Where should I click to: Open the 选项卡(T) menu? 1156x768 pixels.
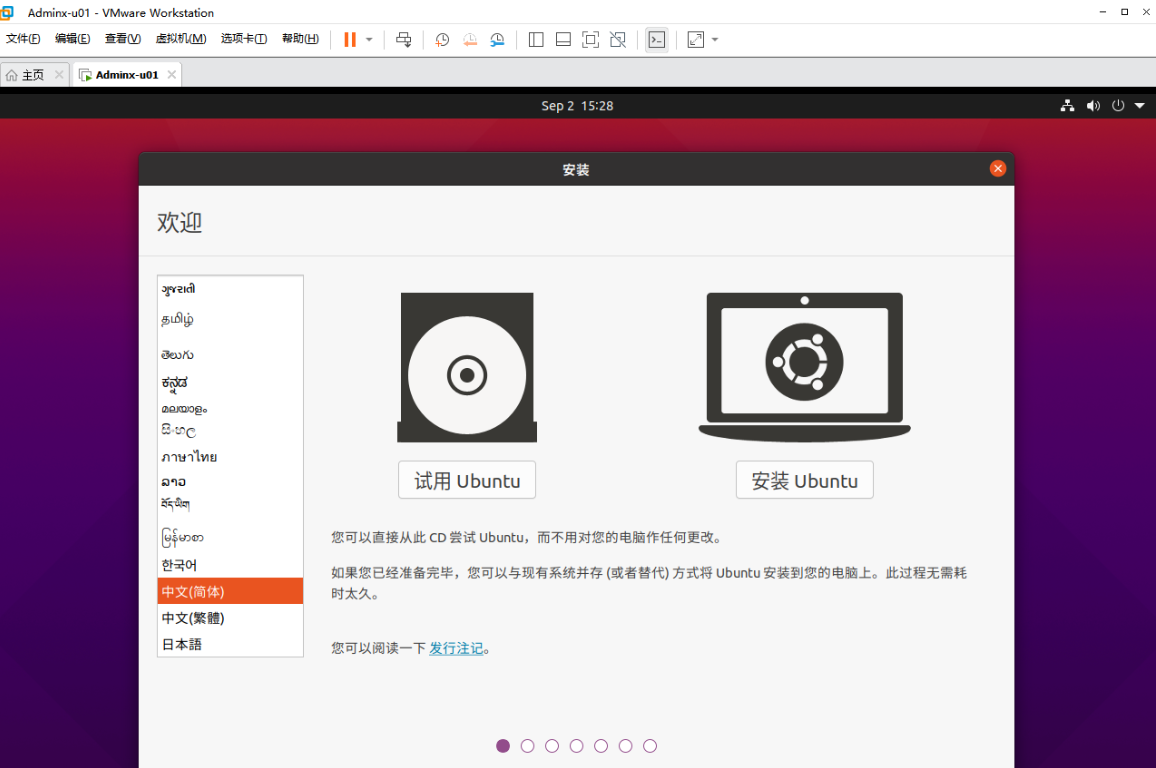pos(244,38)
